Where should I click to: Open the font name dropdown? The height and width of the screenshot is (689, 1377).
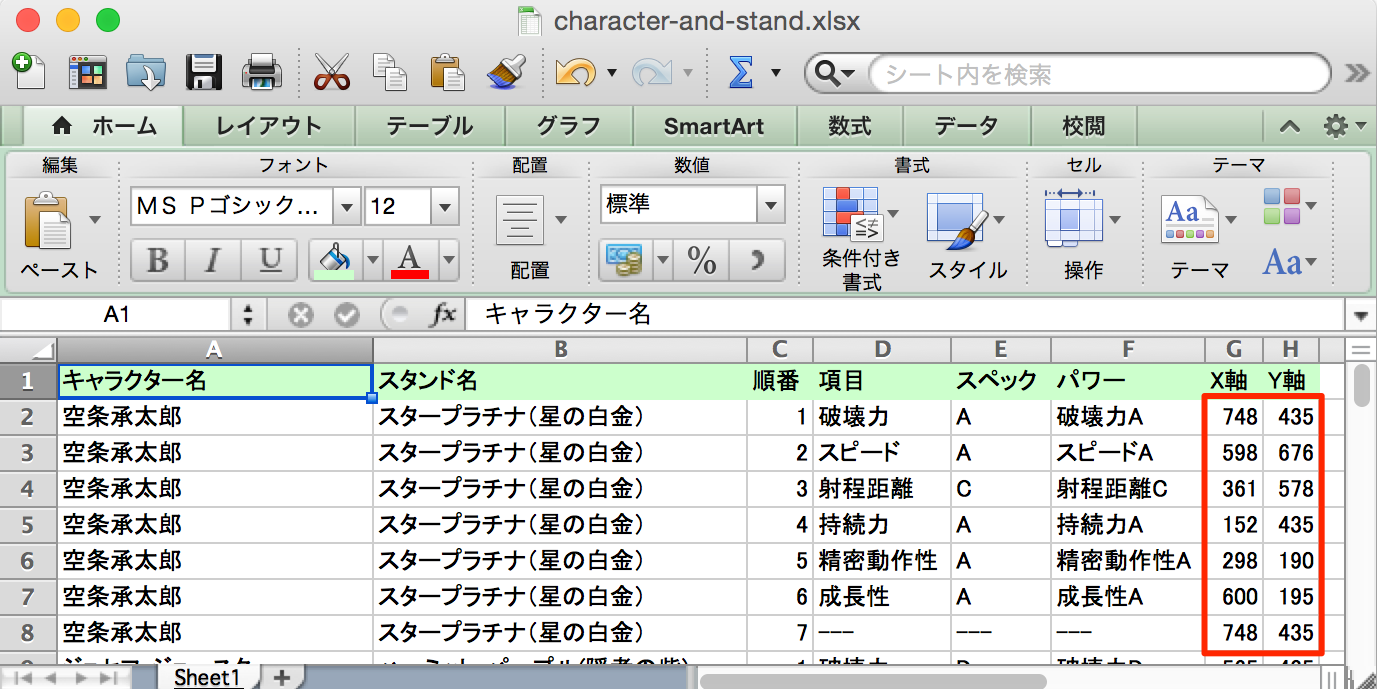(x=347, y=207)
